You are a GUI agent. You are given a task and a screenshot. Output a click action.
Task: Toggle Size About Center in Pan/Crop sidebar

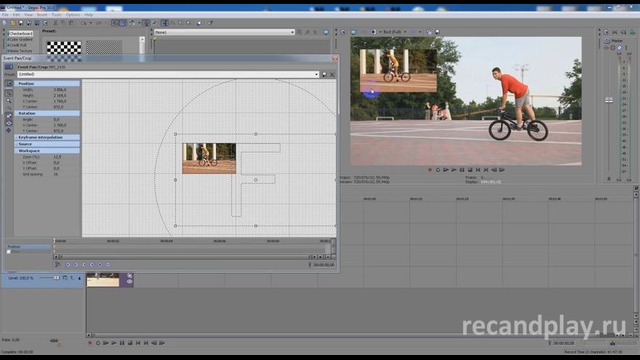(x=9, y=123)
